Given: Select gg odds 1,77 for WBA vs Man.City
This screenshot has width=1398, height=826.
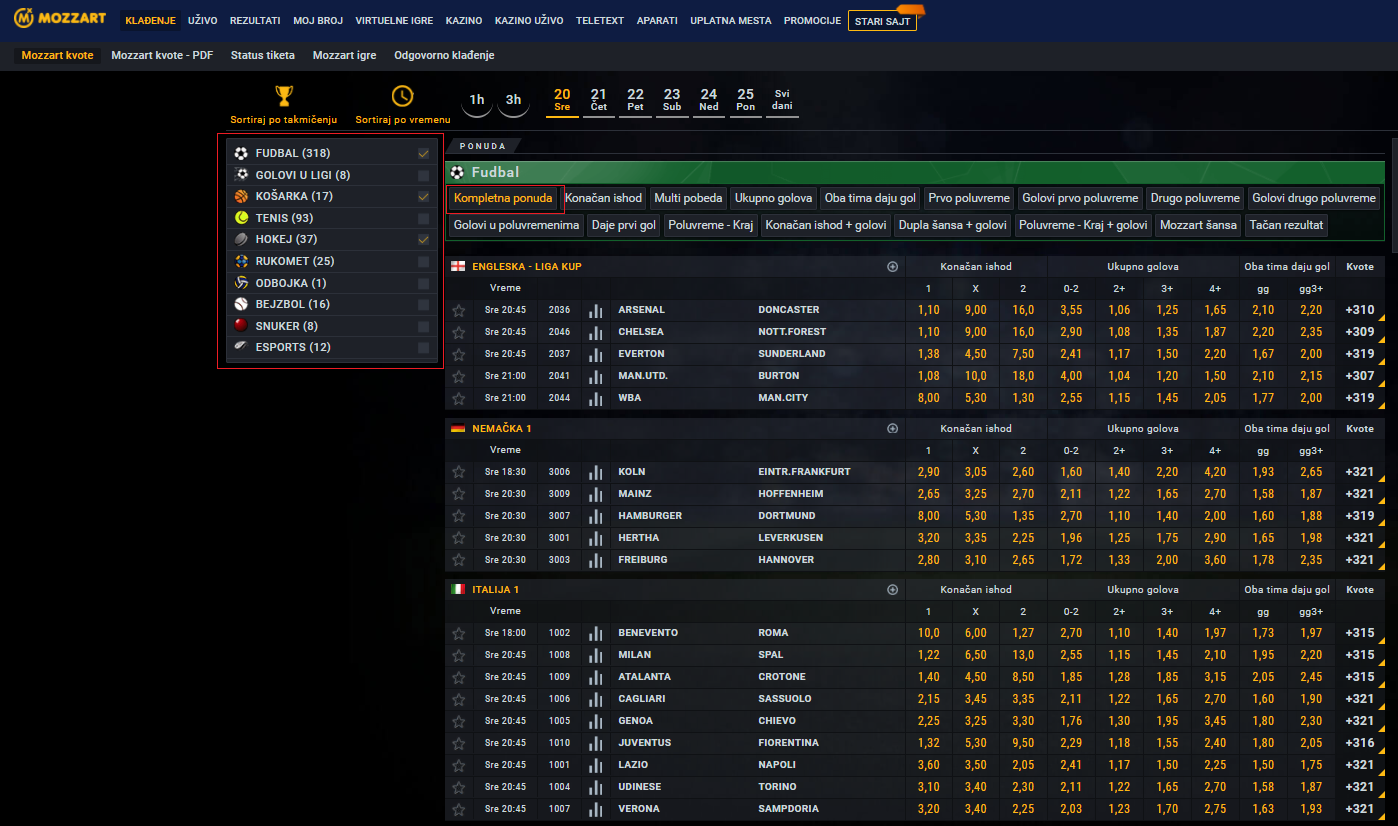Looking at the screenshot, I should [1263, 398].
